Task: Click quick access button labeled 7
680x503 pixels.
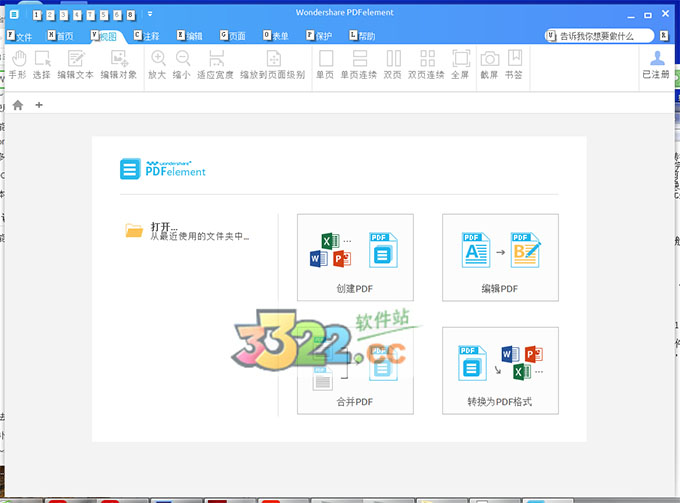Action: [90, 16]
